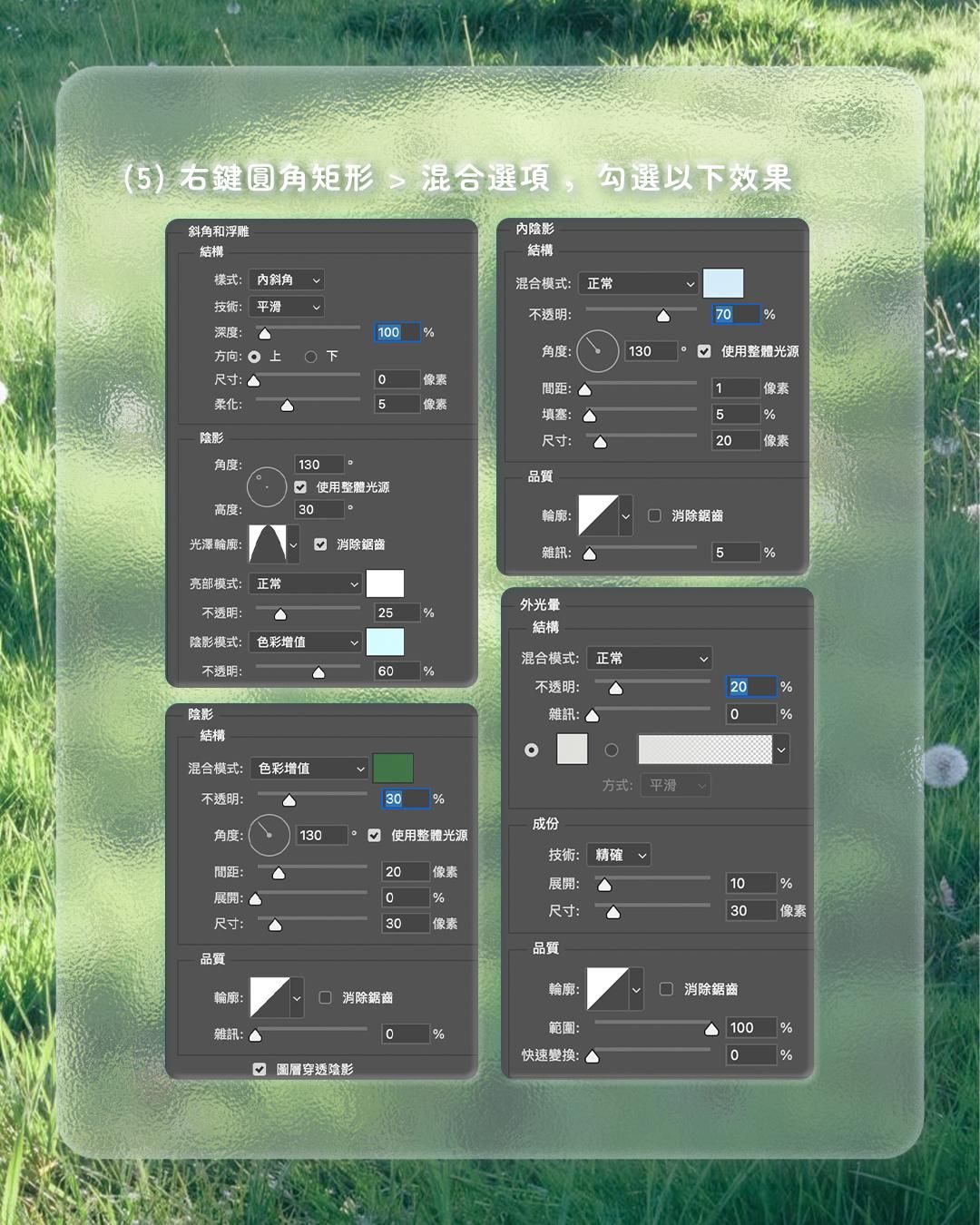Open the 光澤輪廓 contour picker thumbnail
The height and width of the screenshot is (1225, 980).
tap(269, 544)
